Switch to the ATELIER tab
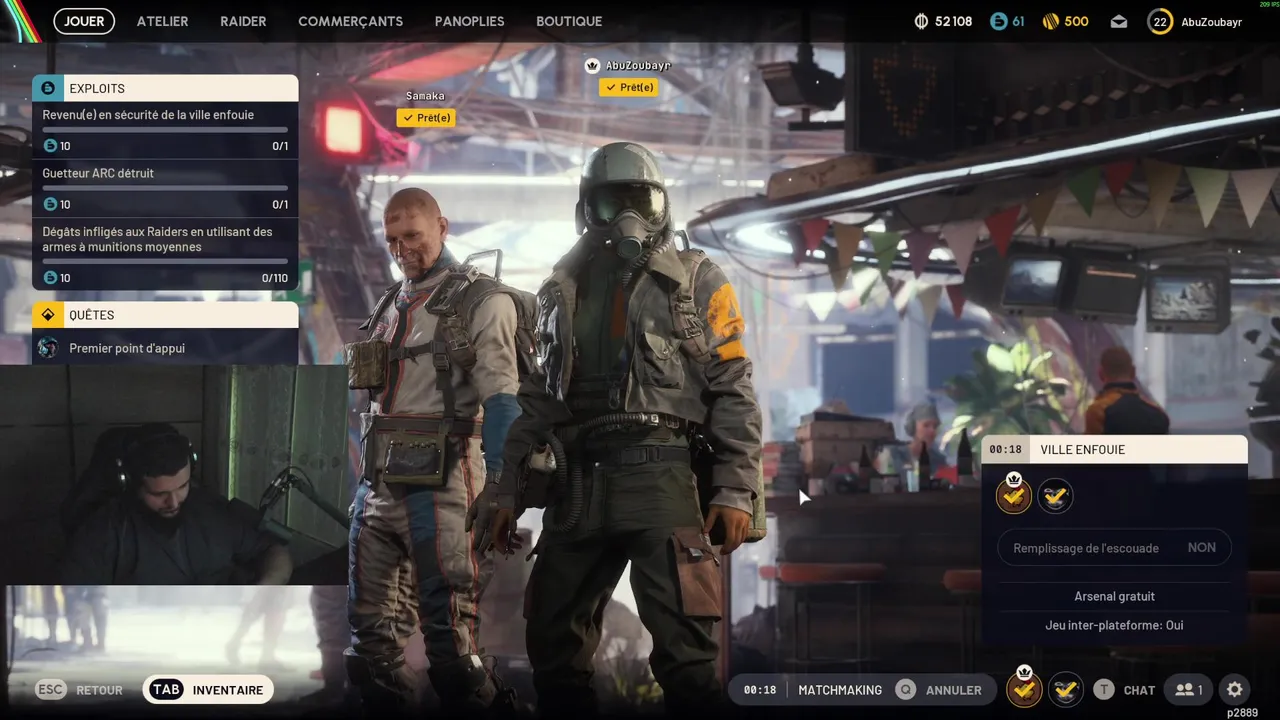This screenshot has width=1280, height=720. click(162, 21)
